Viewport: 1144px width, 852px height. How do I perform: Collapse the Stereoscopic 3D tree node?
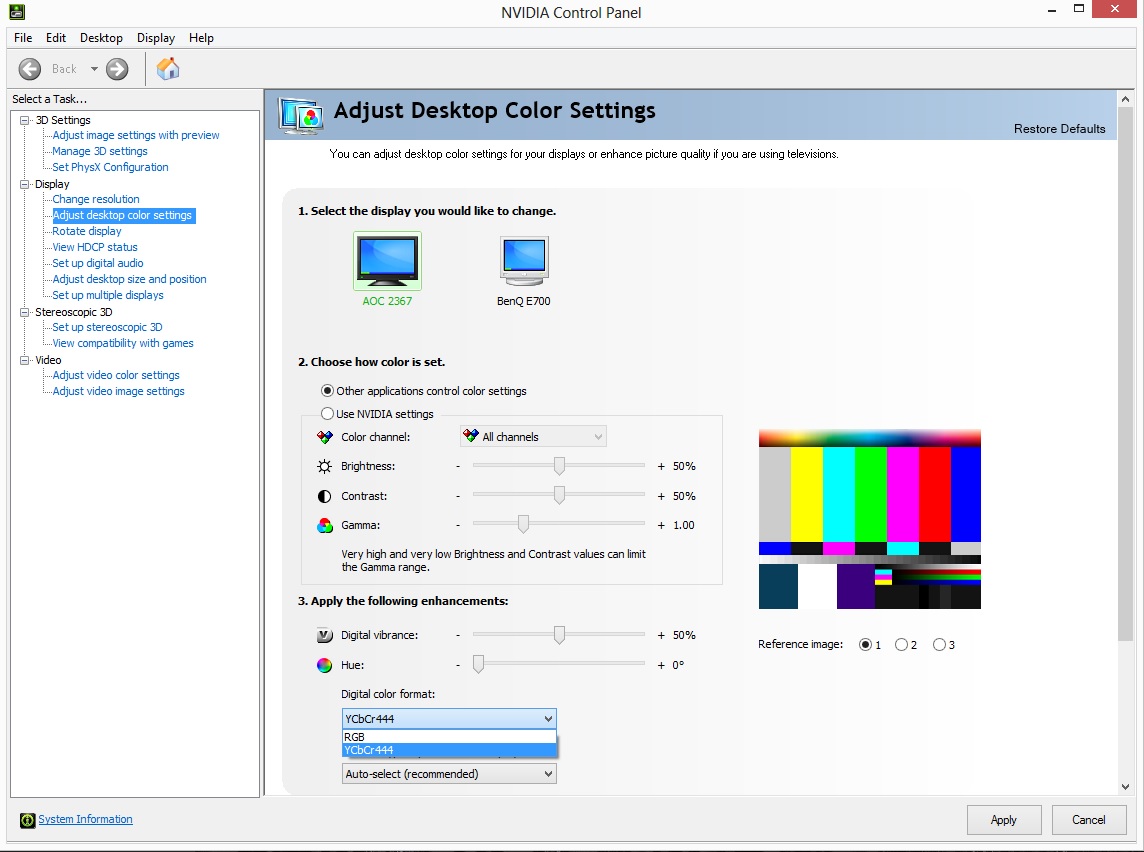coord(25,312)
